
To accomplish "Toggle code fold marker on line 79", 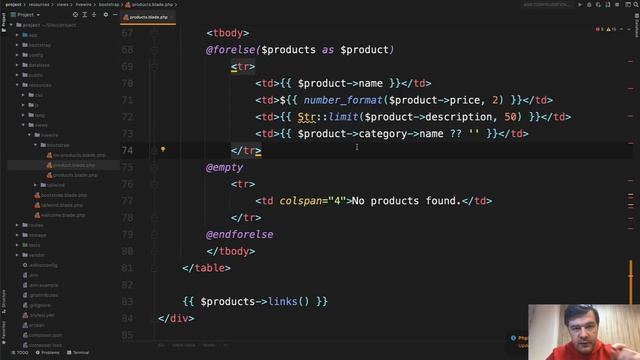I will point(155,235).
